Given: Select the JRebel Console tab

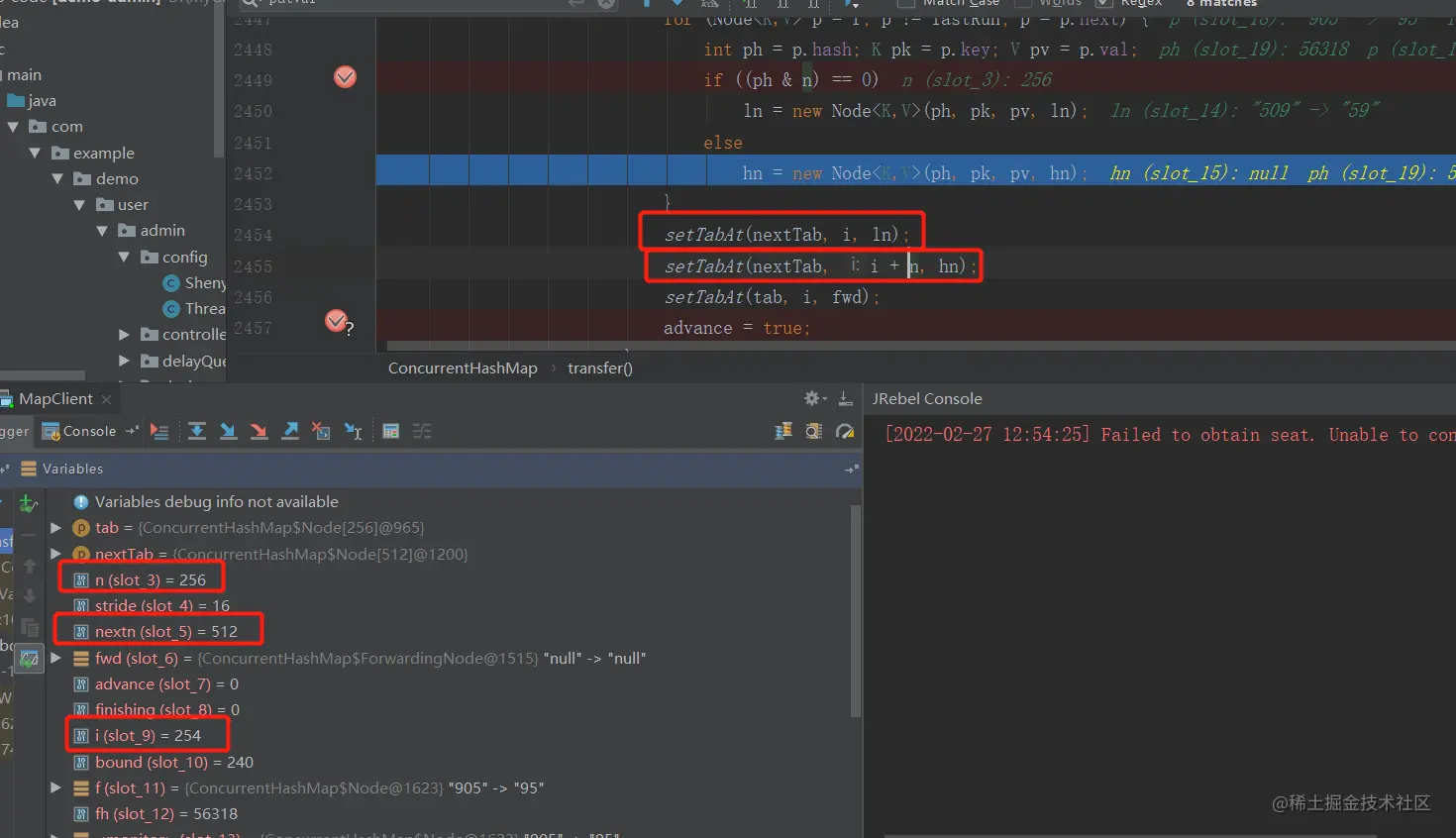Looking at the screenshot, I should [x=927, y=398].
